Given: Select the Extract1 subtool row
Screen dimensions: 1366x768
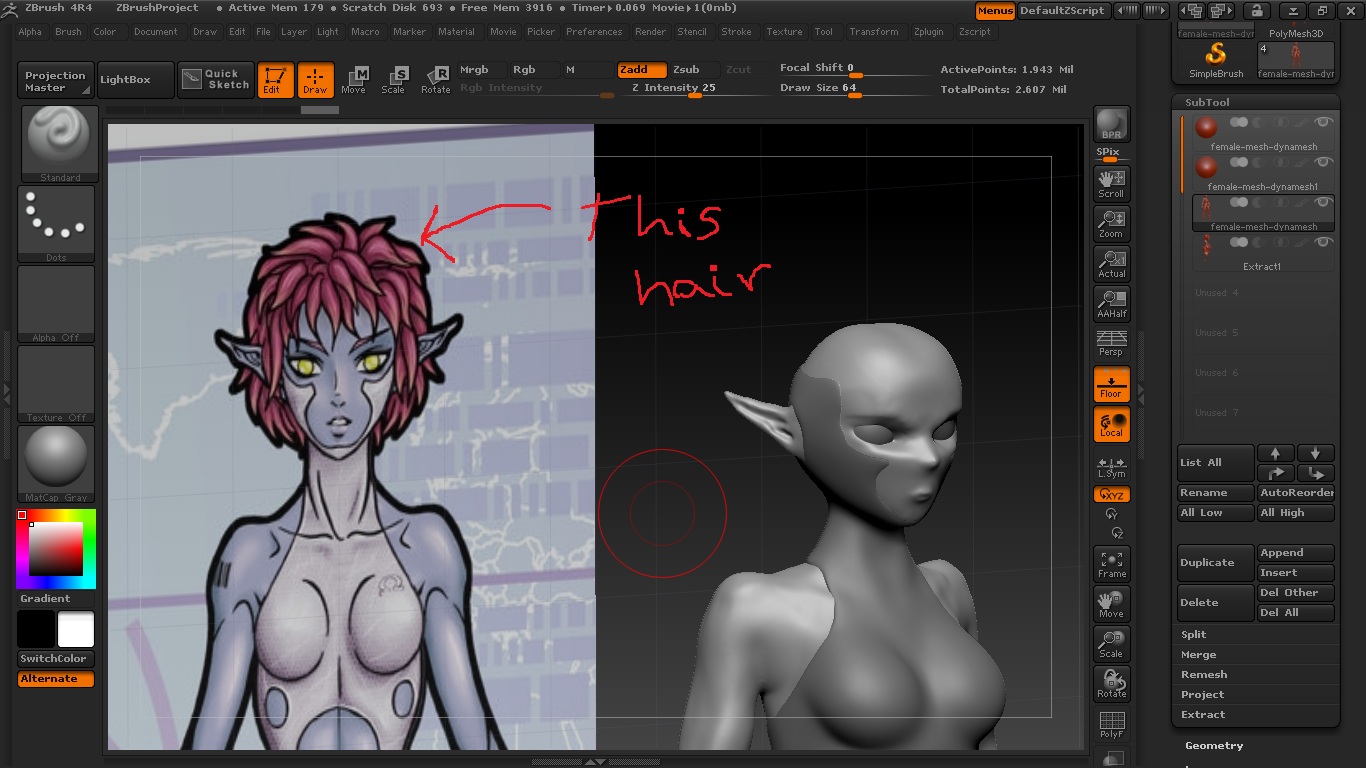Looking at the screenshot, I should (1263, 253).
